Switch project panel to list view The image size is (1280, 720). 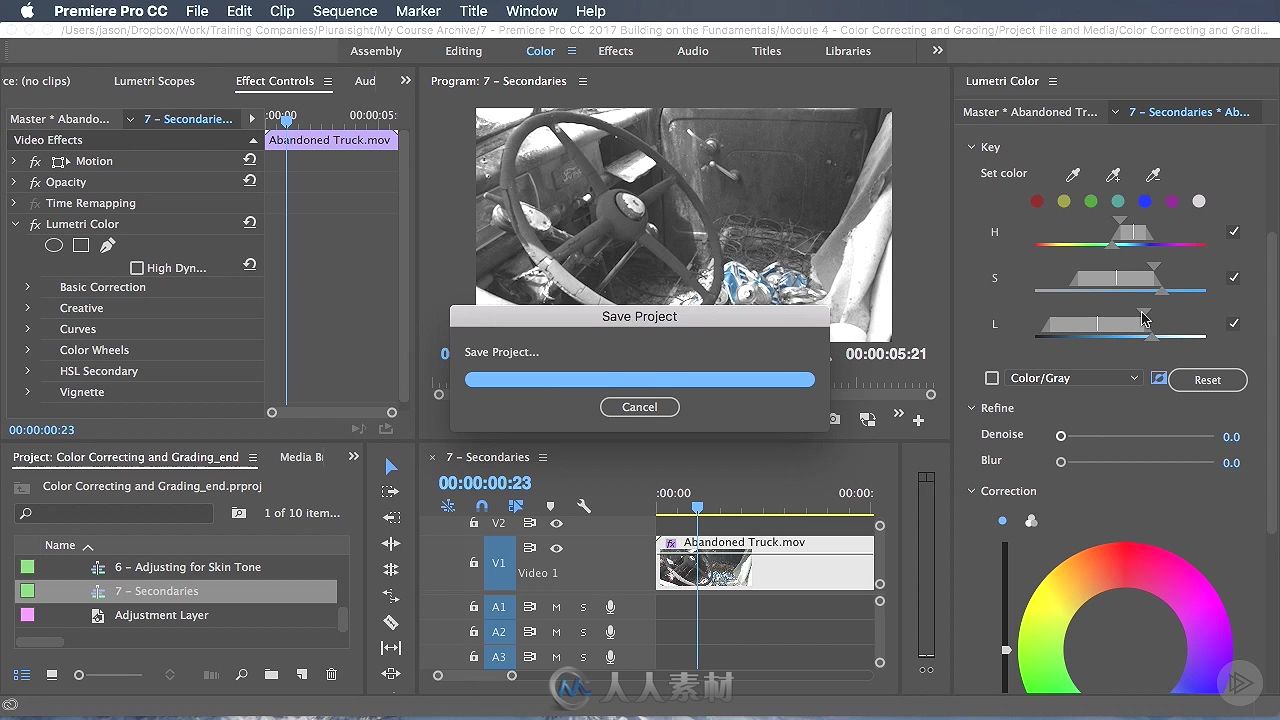(x=22, y=675)
